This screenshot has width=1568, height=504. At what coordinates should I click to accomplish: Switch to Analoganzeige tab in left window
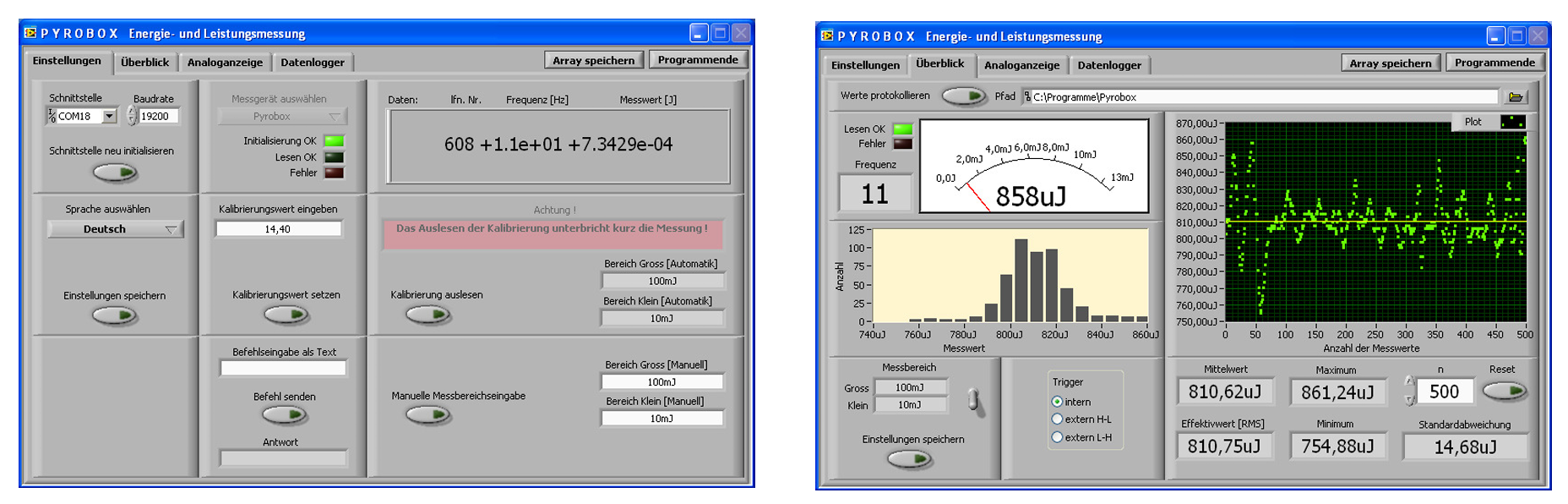[225, 63]
